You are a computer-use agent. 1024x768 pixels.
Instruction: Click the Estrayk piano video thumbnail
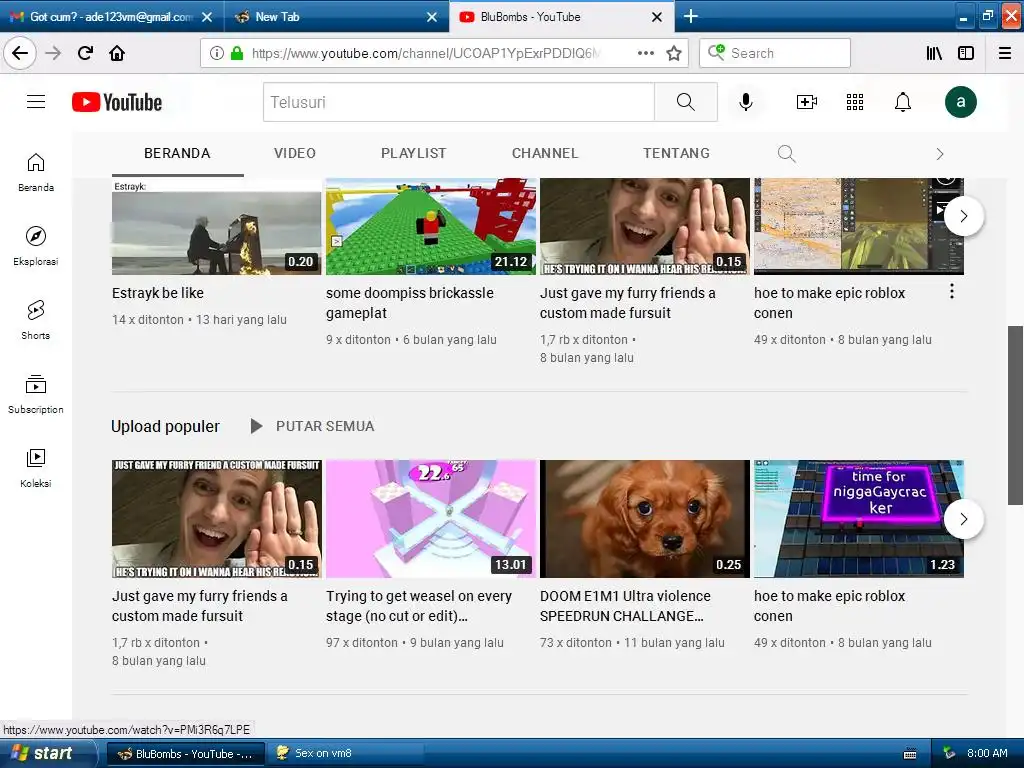tap(217, 227)
